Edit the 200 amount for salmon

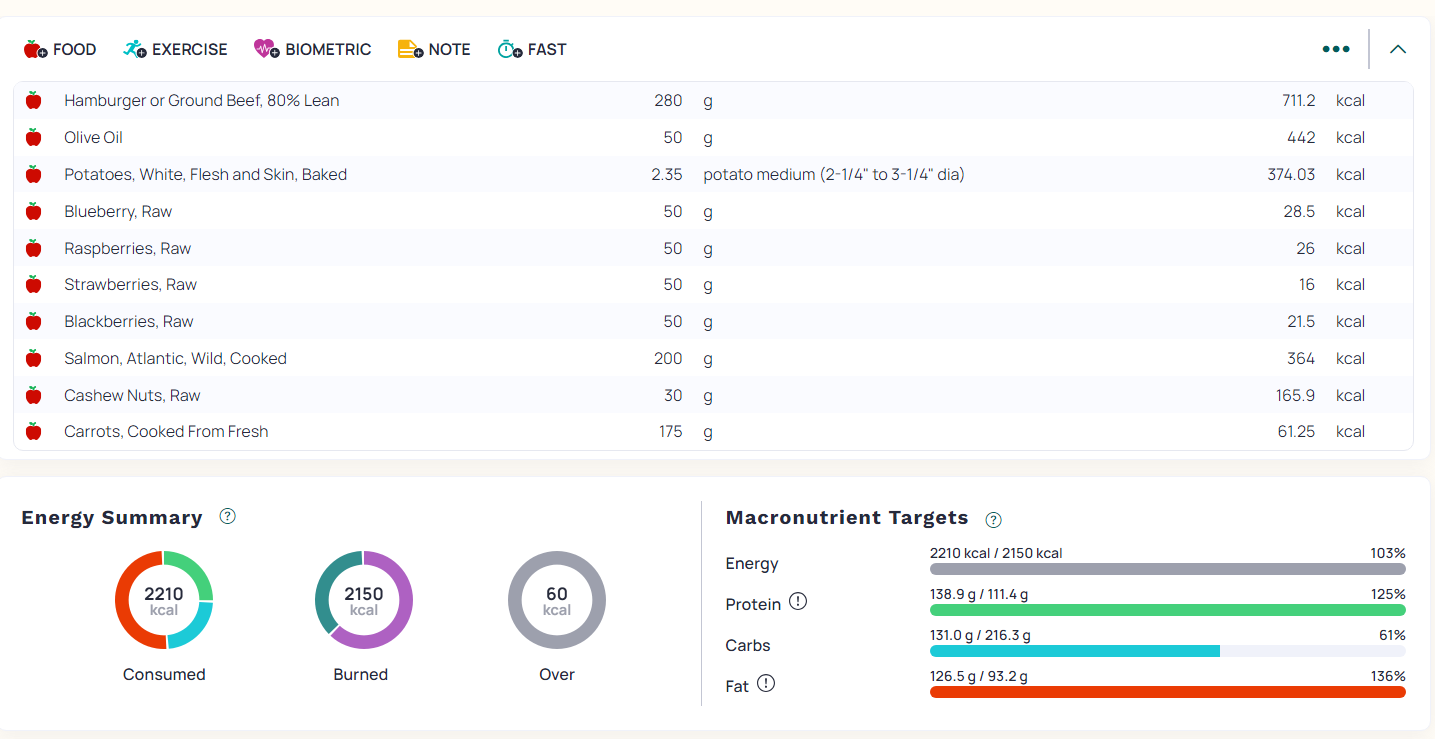[x=668, y=358]
